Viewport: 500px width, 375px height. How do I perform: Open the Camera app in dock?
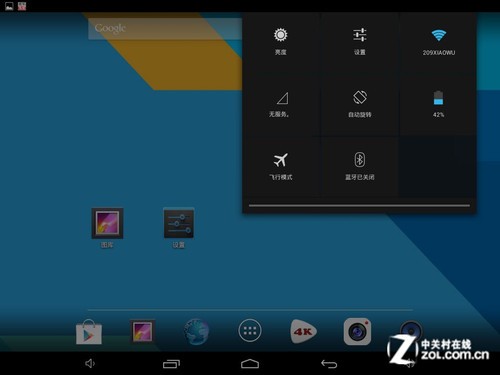coord(357,331)
